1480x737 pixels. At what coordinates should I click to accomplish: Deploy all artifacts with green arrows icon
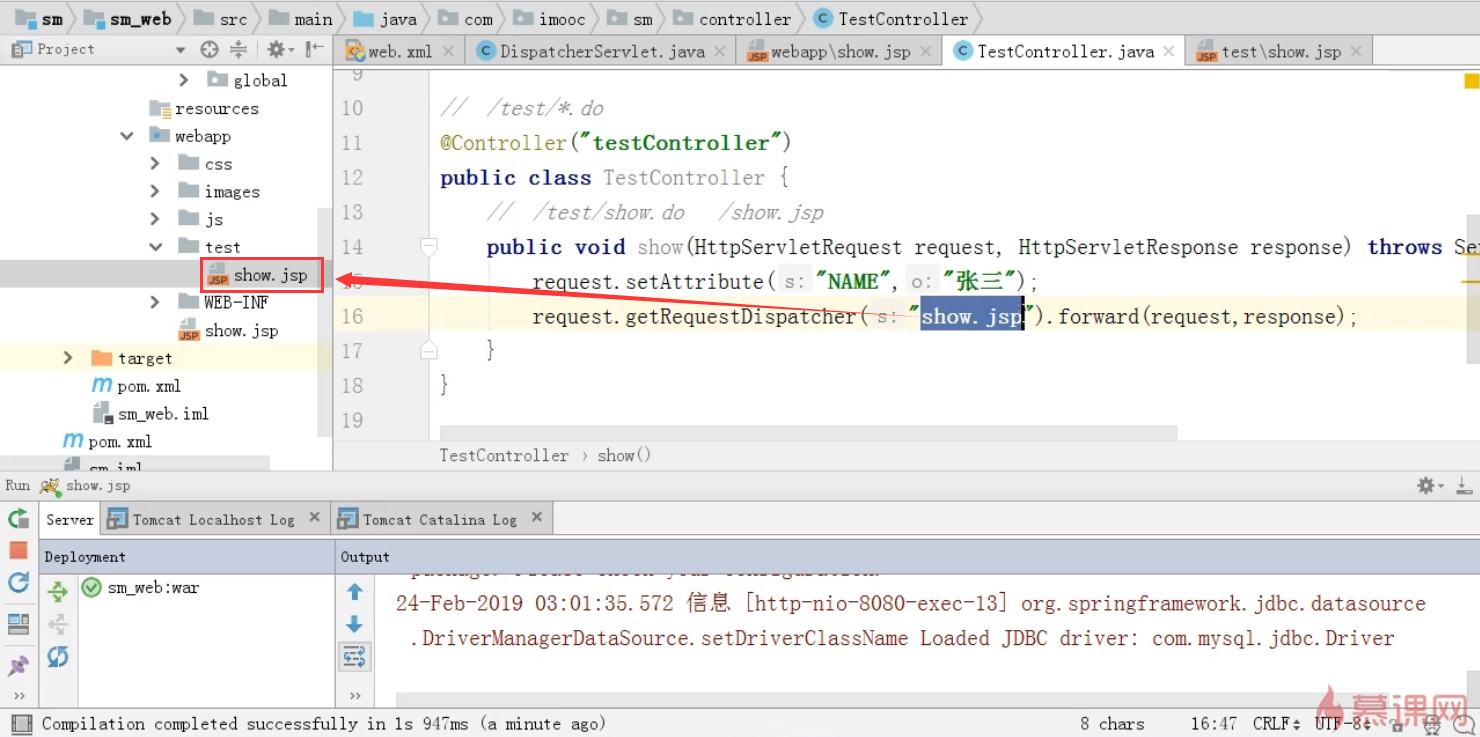click(58, 591)
